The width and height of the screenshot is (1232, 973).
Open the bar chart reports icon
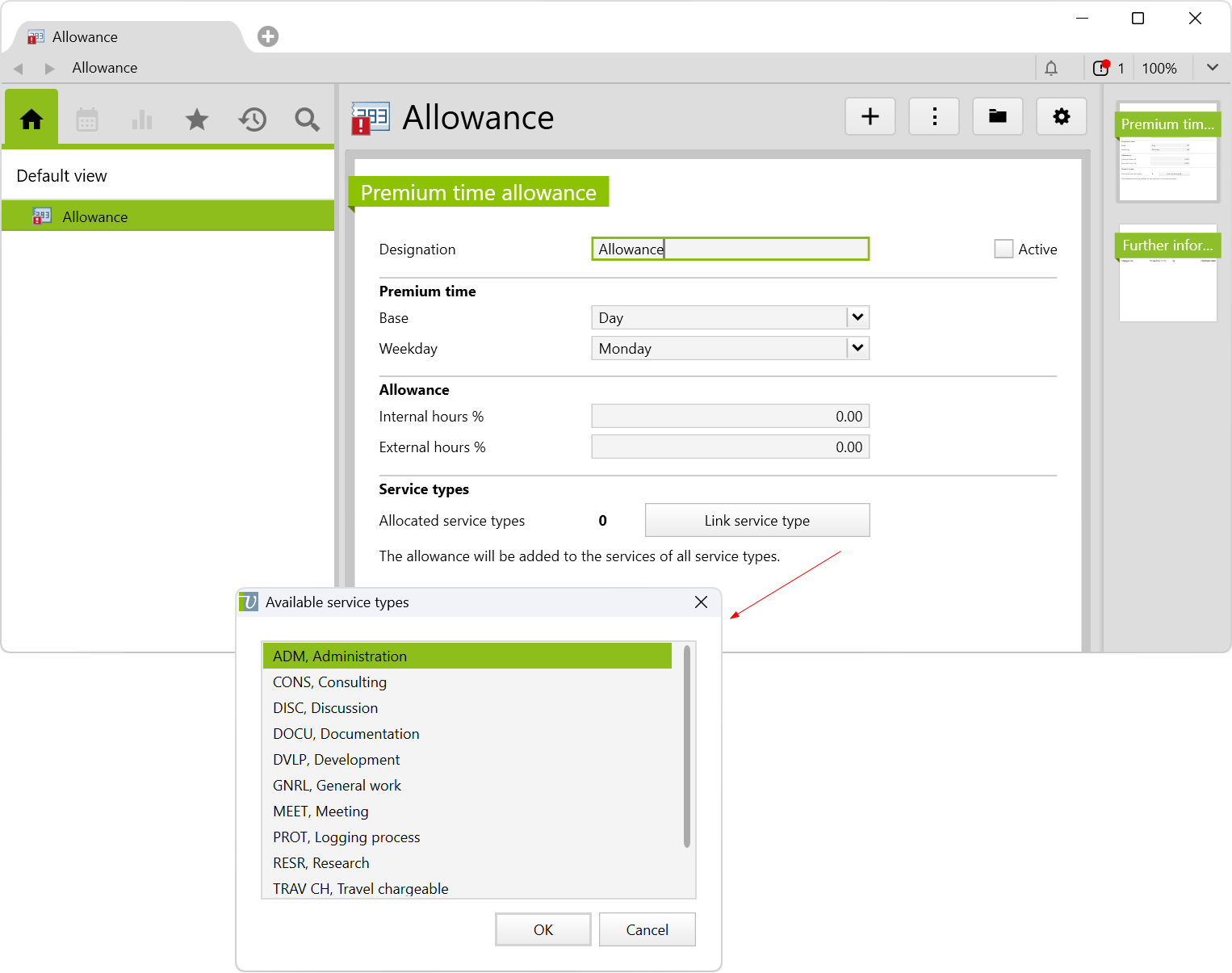[142, 120]
